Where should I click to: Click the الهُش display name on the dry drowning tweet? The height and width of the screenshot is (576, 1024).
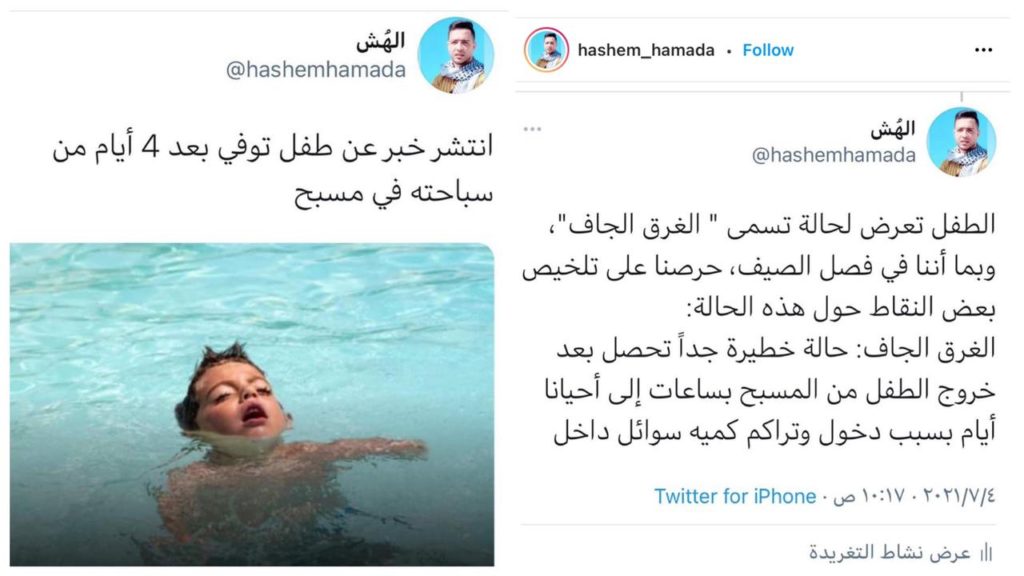click(892, 128)
